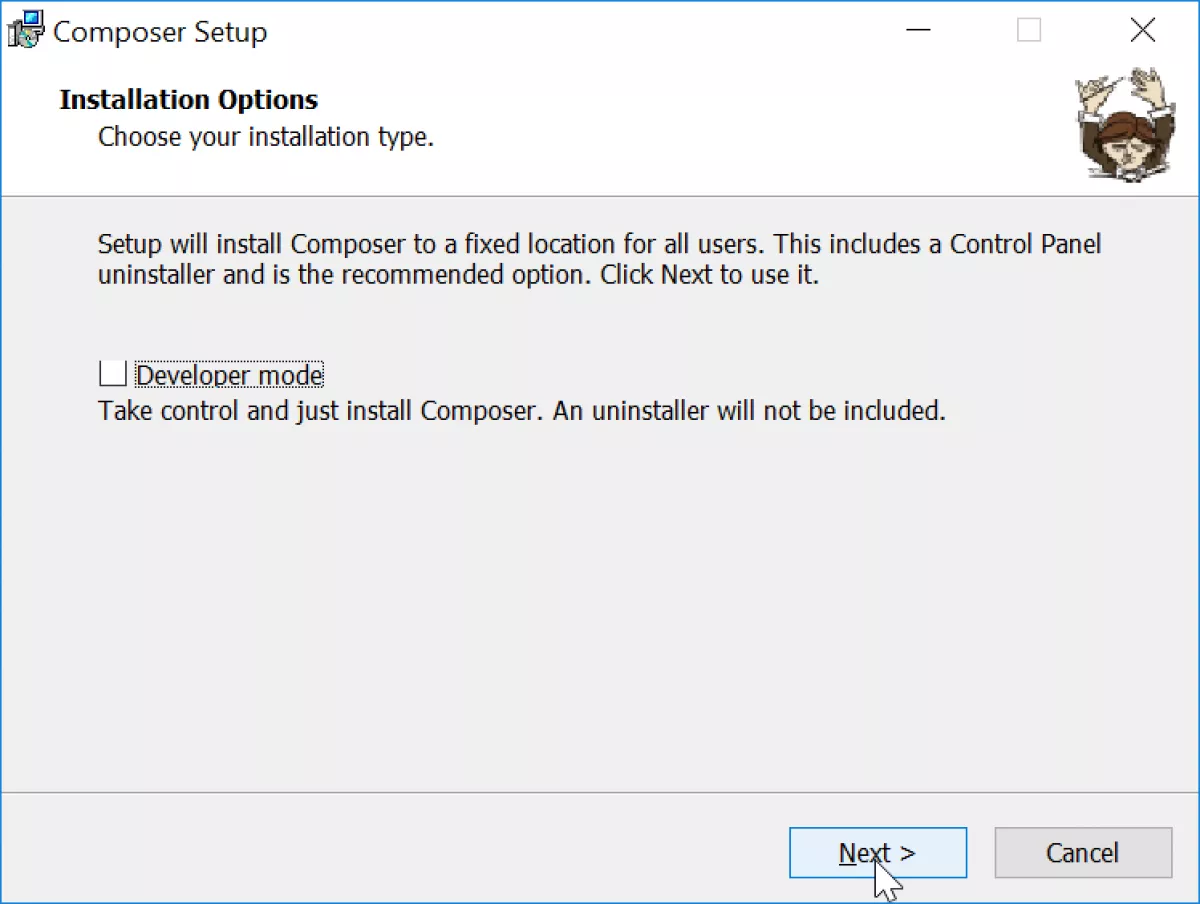Select the dotted-focus Developer mode caption

click(x=229, y=374)
